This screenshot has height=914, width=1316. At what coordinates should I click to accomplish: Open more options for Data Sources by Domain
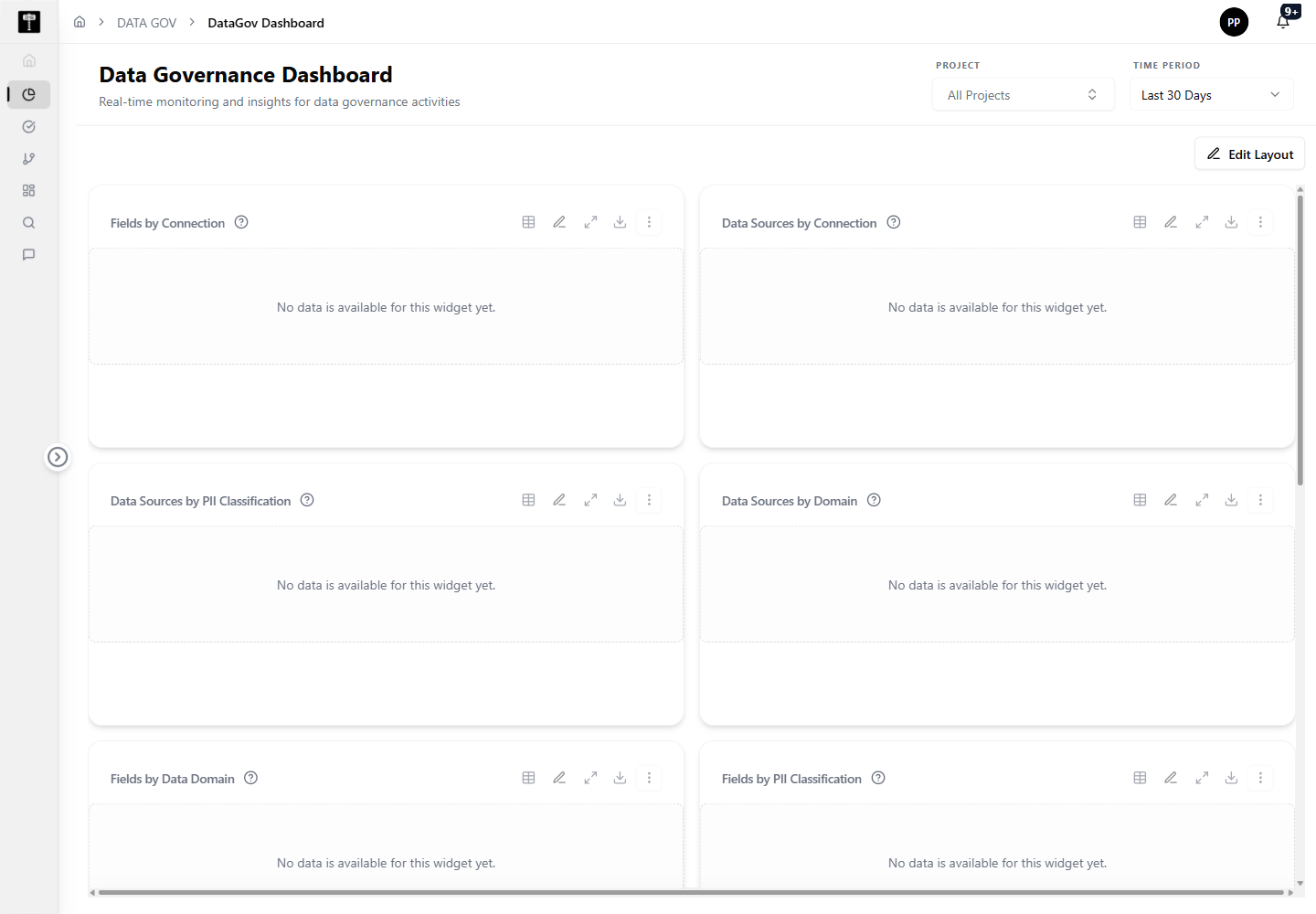(x=1260, y=500)
